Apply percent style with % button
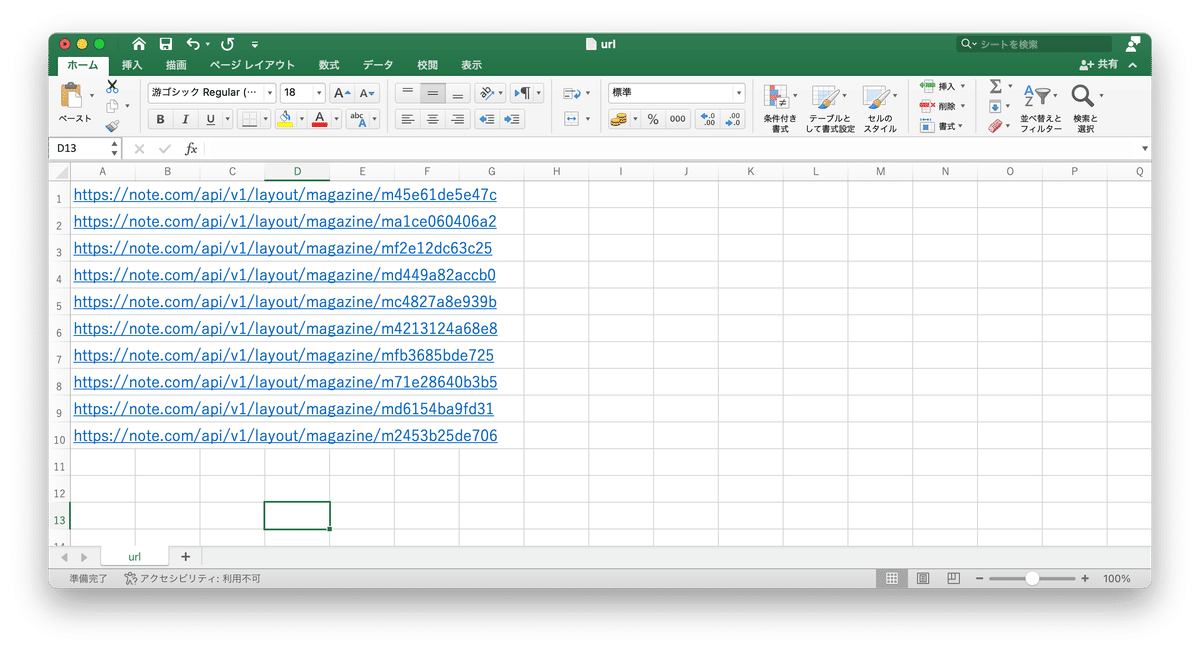Screen dimensions: 1200x652 pyautogui.click(x=653, y=119)
